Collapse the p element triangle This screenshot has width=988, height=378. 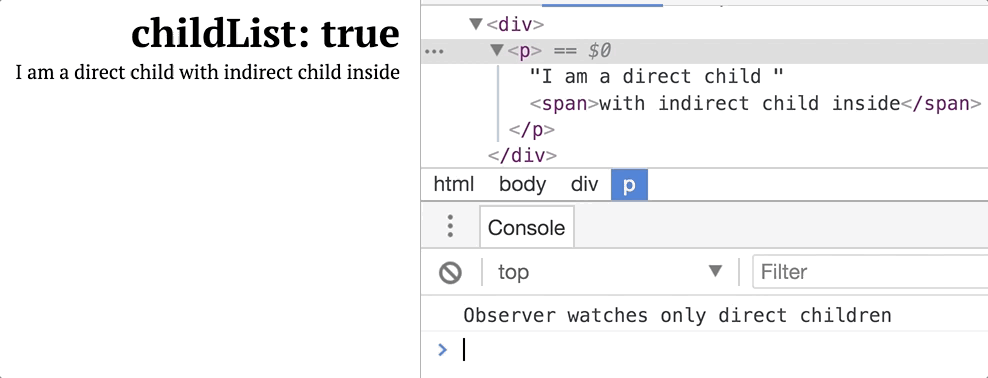[498, 50]
